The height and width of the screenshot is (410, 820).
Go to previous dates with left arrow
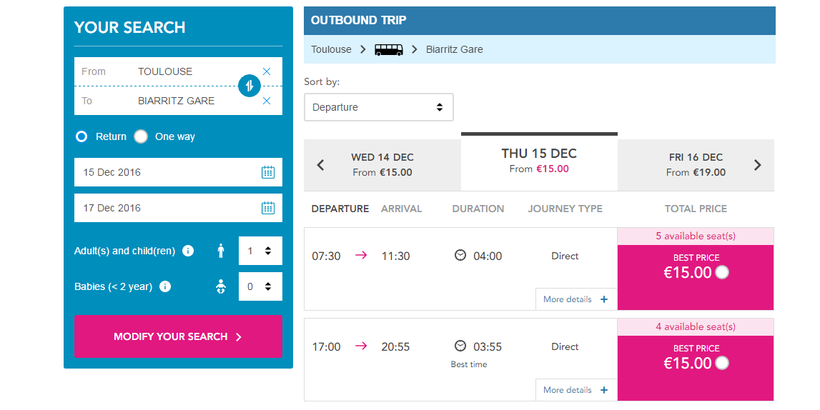coord(320,165)
